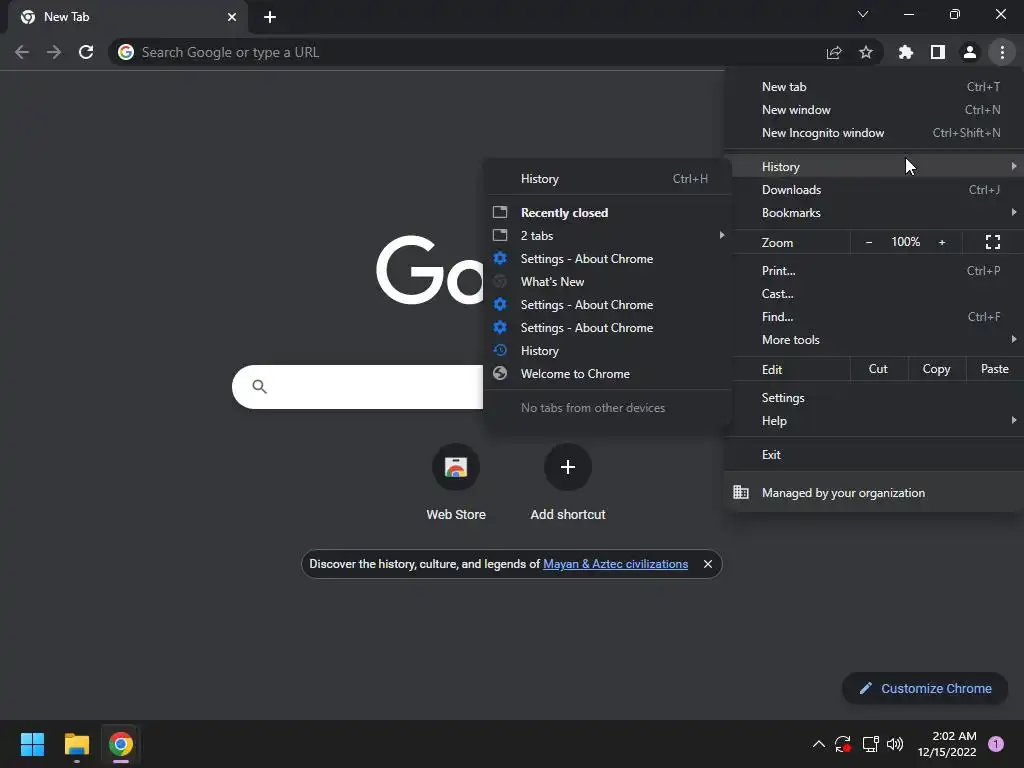
Task: Increase zoom with the plus button
Action: (942, 242)
